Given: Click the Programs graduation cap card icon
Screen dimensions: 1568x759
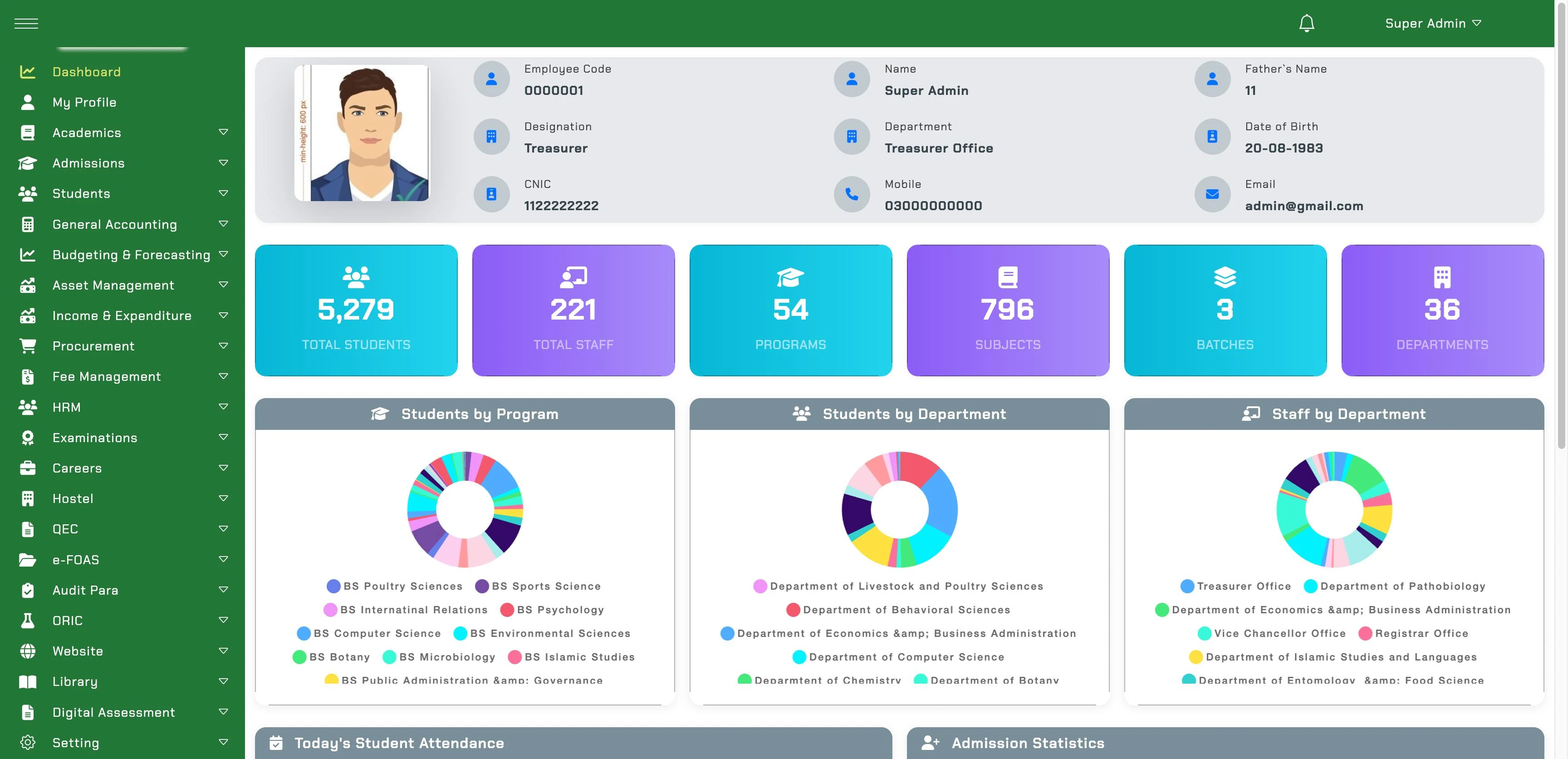Looking at the screenshot, I should (x=790, y=278).
